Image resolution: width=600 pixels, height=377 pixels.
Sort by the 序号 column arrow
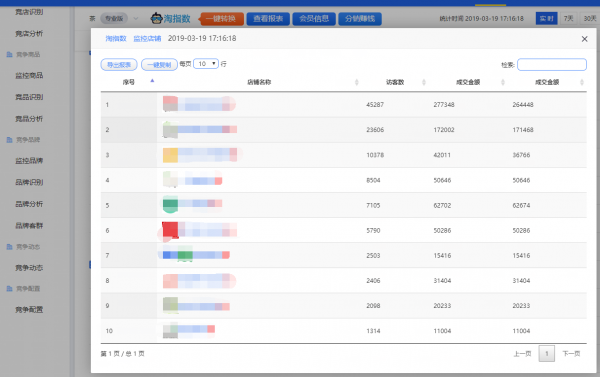click(x=152, y=81)
